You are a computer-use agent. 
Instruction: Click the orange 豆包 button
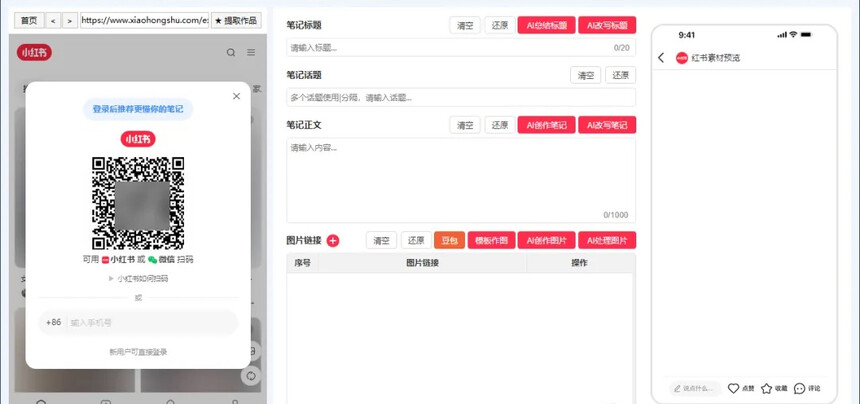coord(449,240)
